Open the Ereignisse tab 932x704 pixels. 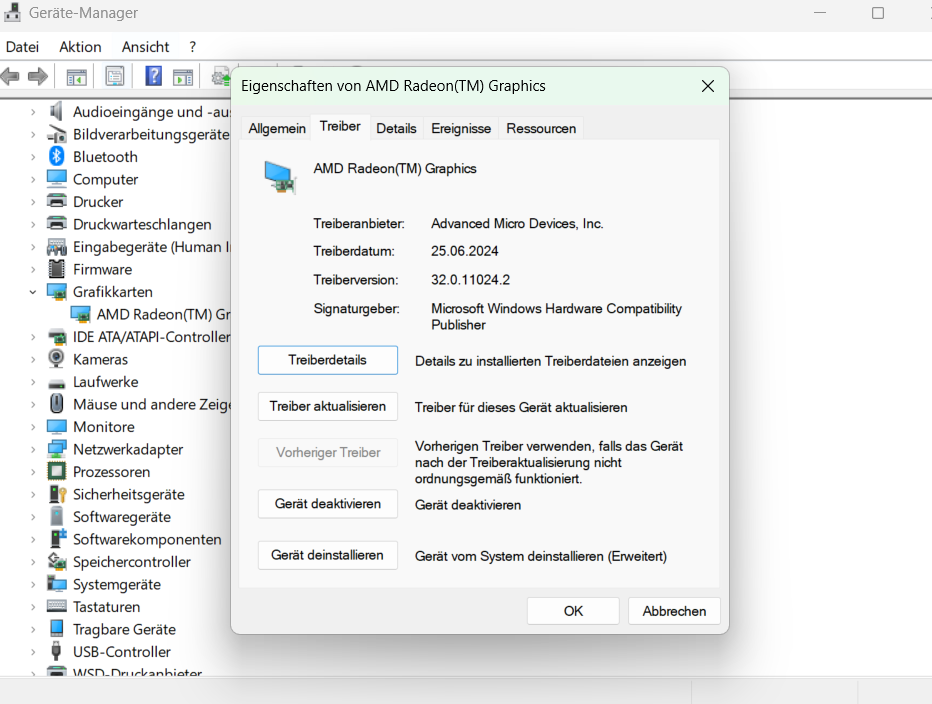tap(461, 128)
